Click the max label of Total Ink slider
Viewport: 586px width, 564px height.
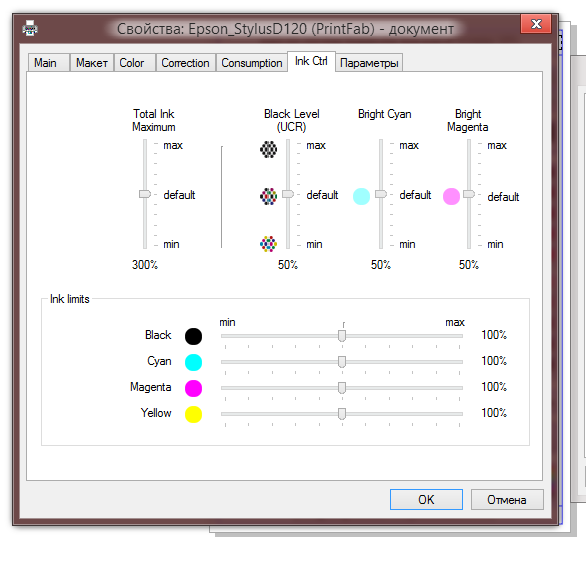point(173,145)
